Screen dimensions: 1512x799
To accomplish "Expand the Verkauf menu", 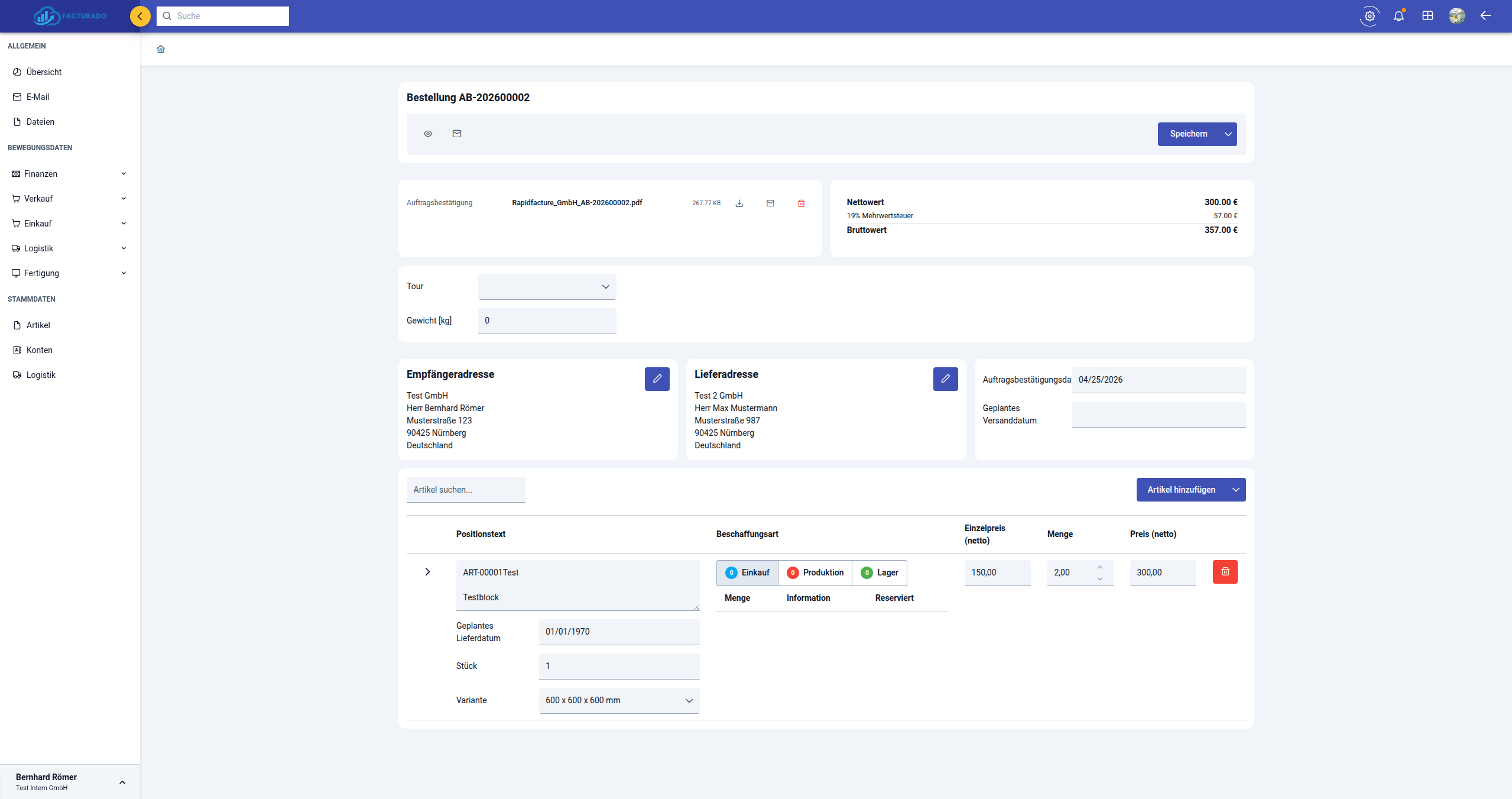I will pyautogui.click(x=70, y=199).
